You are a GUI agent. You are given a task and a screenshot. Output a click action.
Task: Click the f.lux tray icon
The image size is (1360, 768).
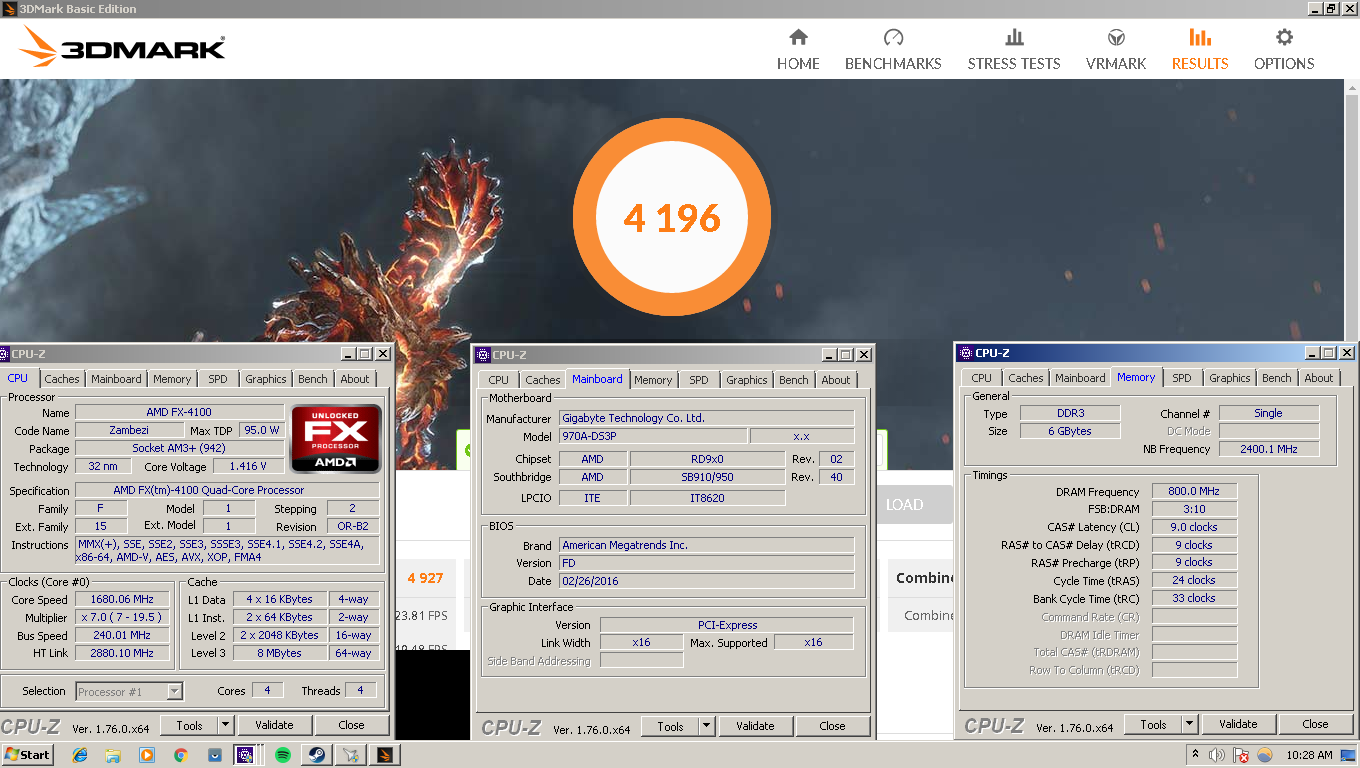click(x=1264, y=755)
